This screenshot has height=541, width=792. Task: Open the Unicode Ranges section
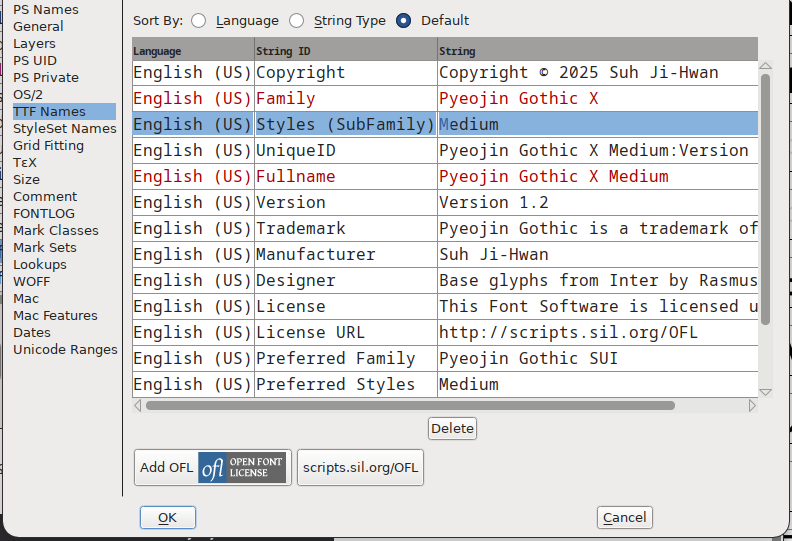pyautogui.click(x=65, y=350)
